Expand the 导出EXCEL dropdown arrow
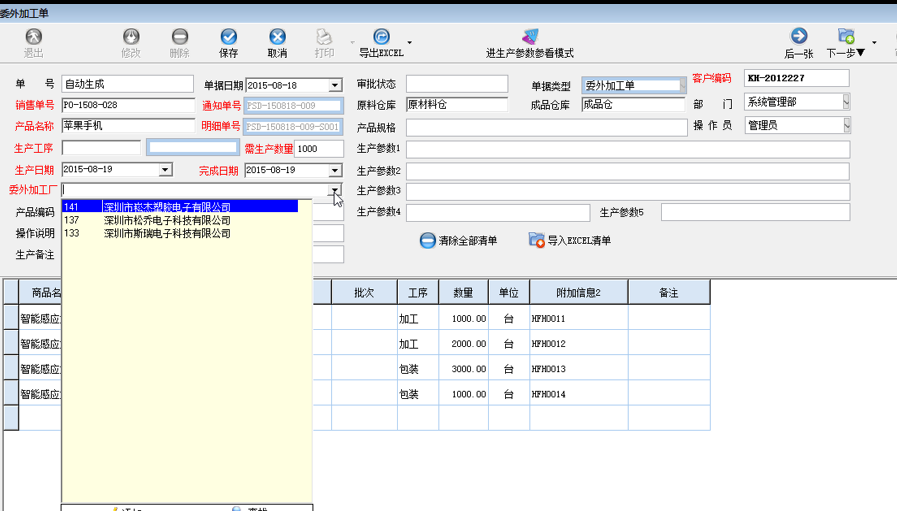The width and height of the screenshot is (897, 511). point(410,42)
